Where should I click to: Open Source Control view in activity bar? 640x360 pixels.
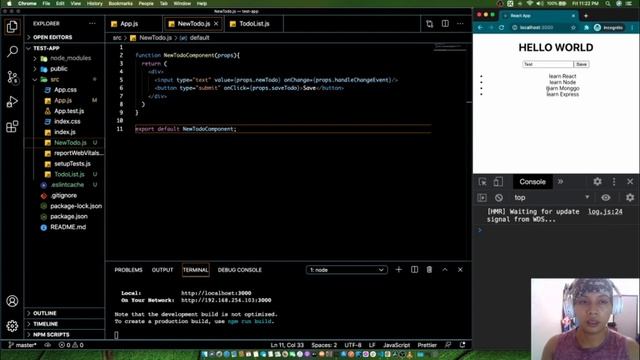click(x=12, y=77)
